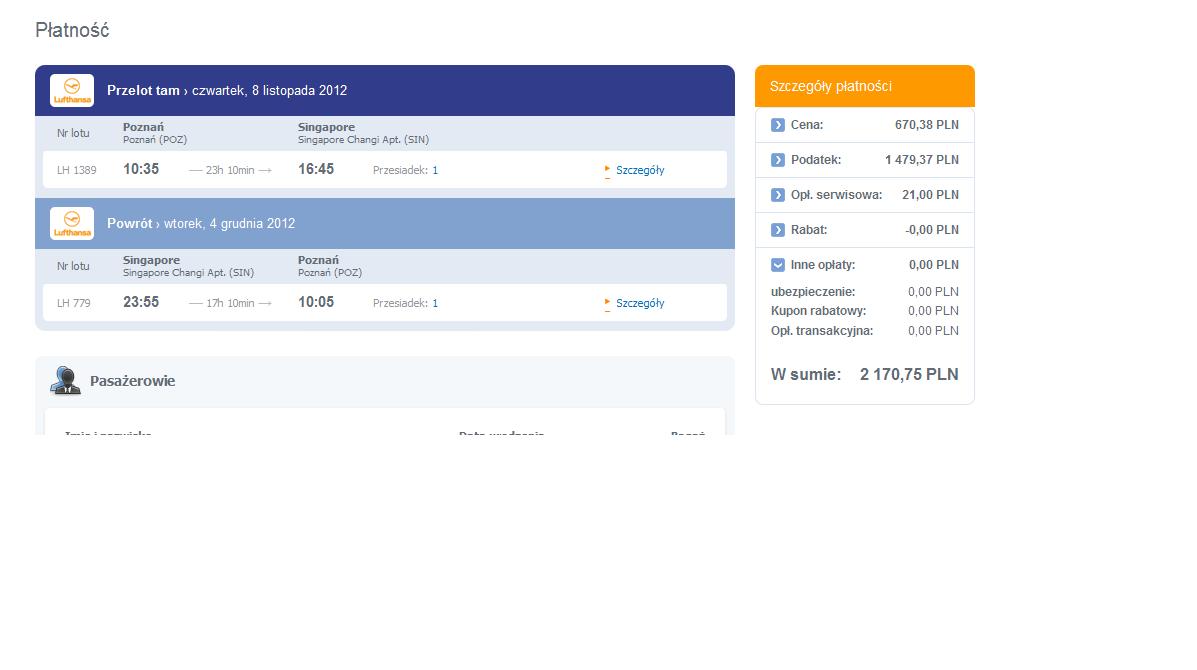
Task: Expand the Rabat discount row arrow
Action: [x=778, y=230]
